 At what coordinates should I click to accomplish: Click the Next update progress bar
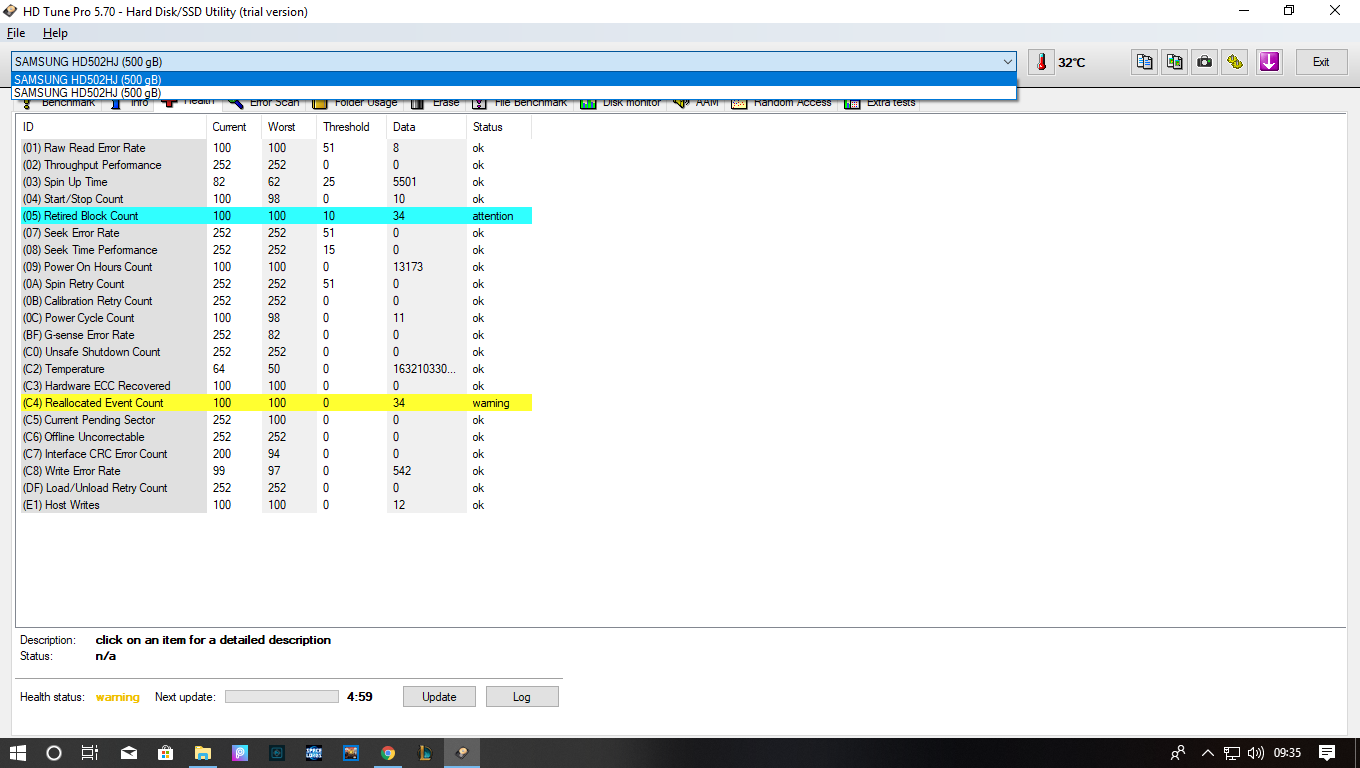282,697
